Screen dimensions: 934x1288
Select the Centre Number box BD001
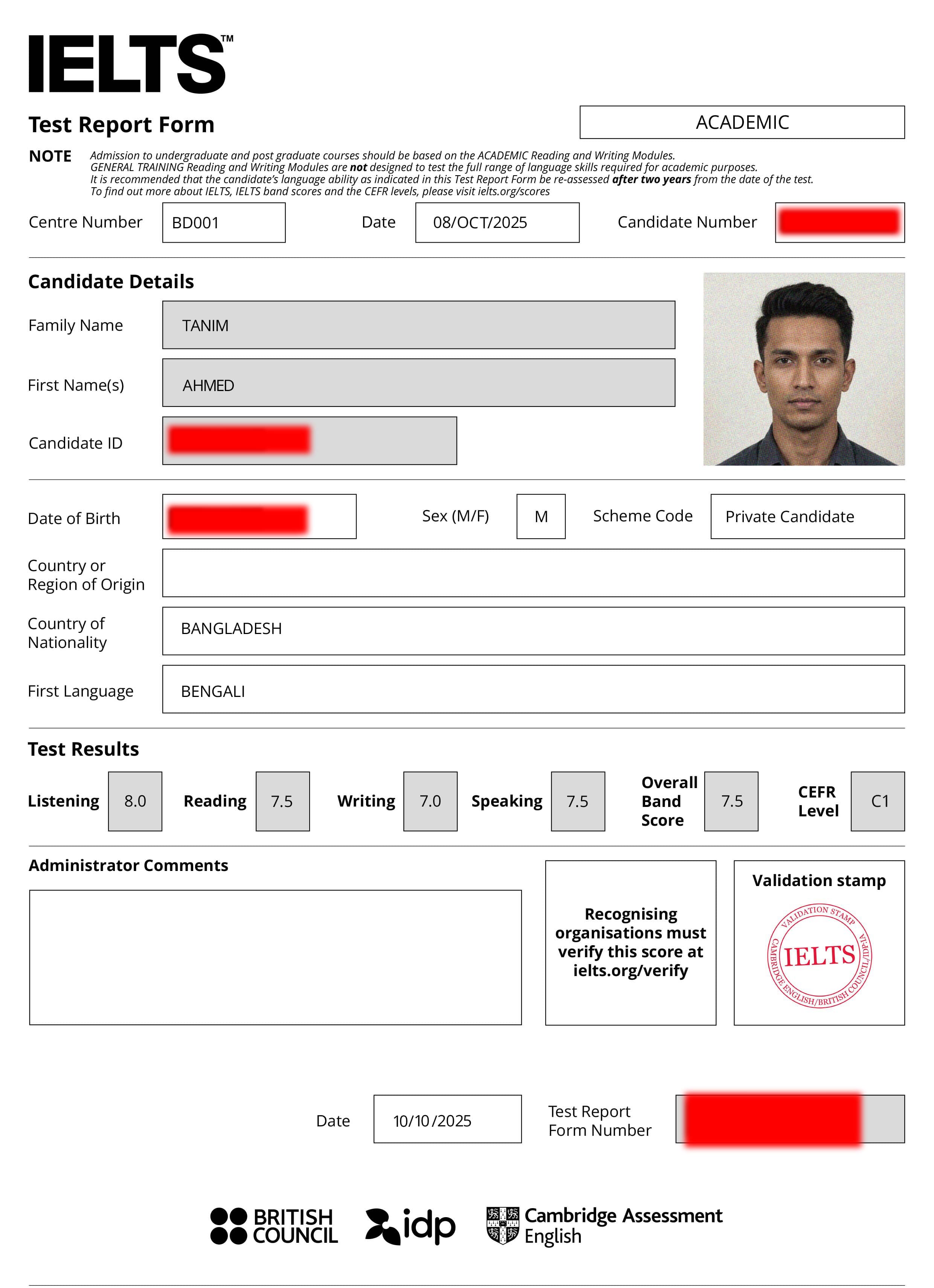tap(224, 222)
